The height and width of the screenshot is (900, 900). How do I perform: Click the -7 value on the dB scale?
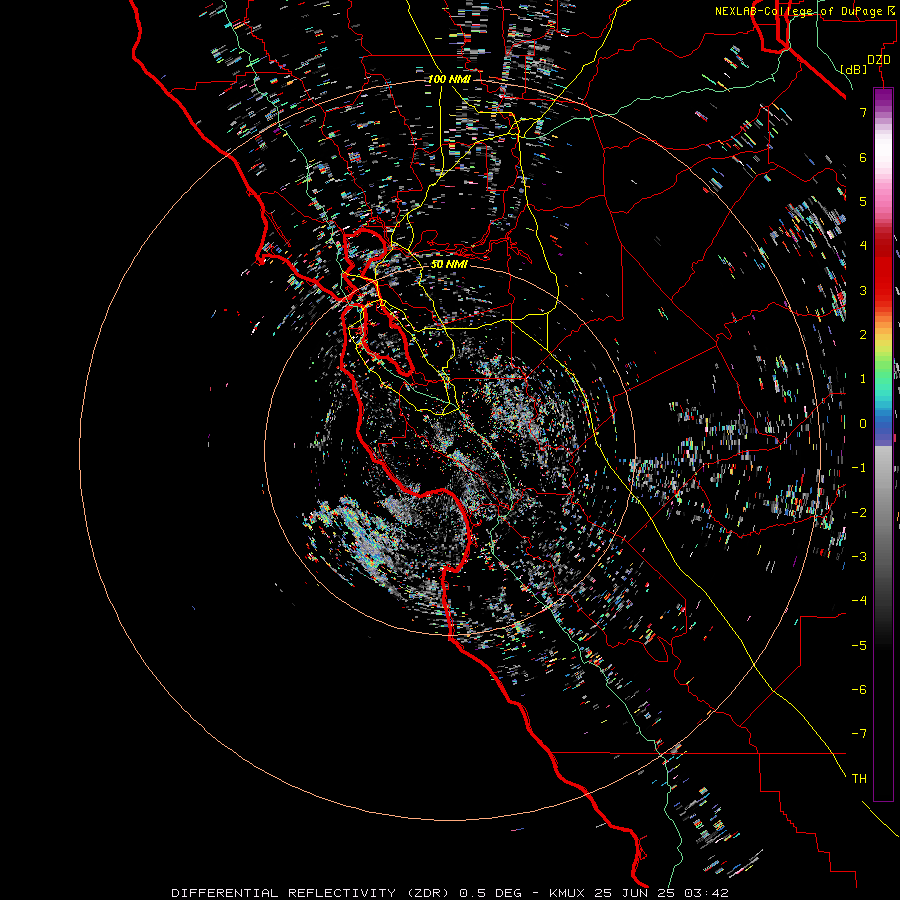tap(859, 734)
